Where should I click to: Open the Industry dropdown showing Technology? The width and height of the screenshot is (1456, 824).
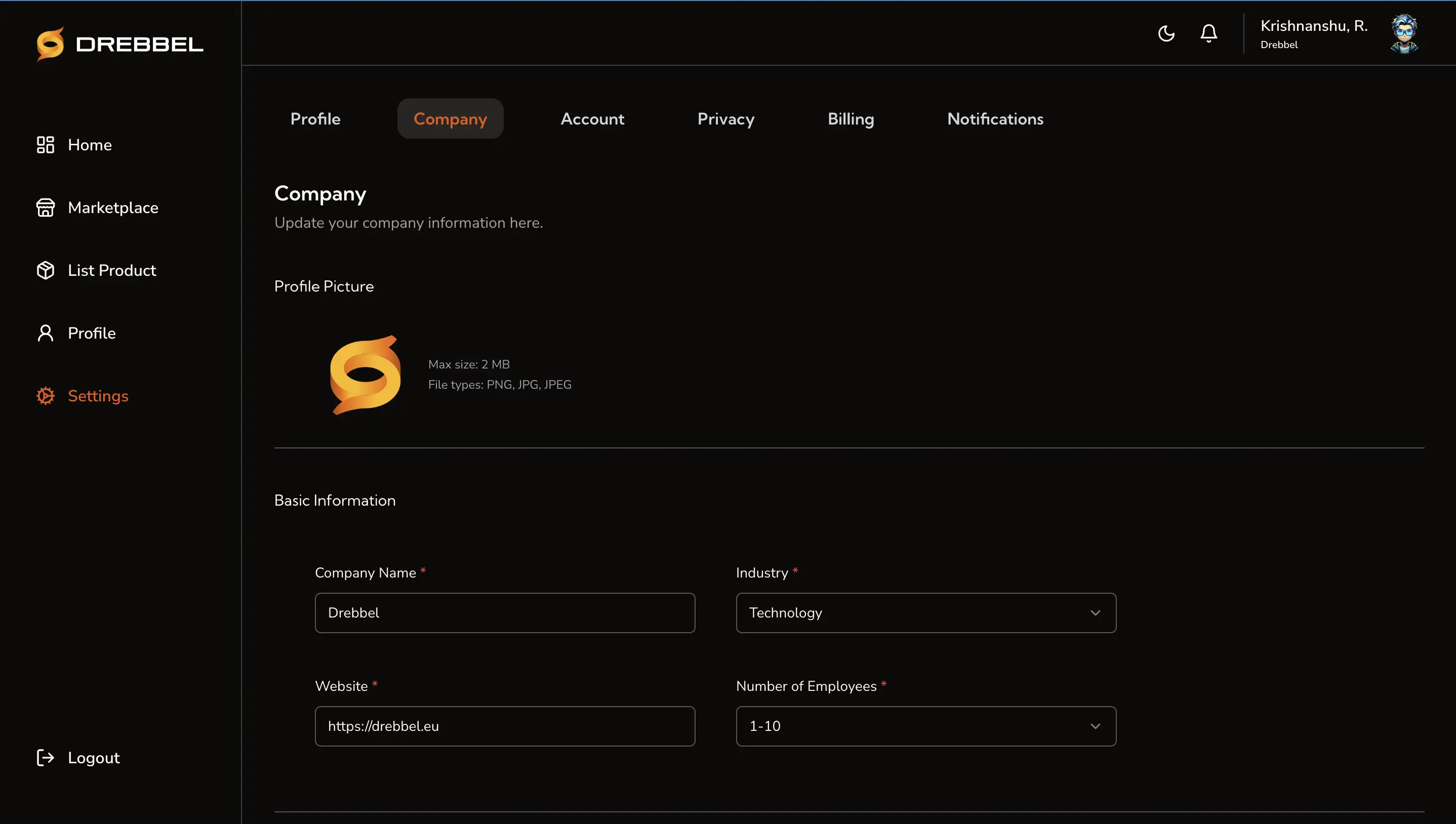[x=926, y=613]
